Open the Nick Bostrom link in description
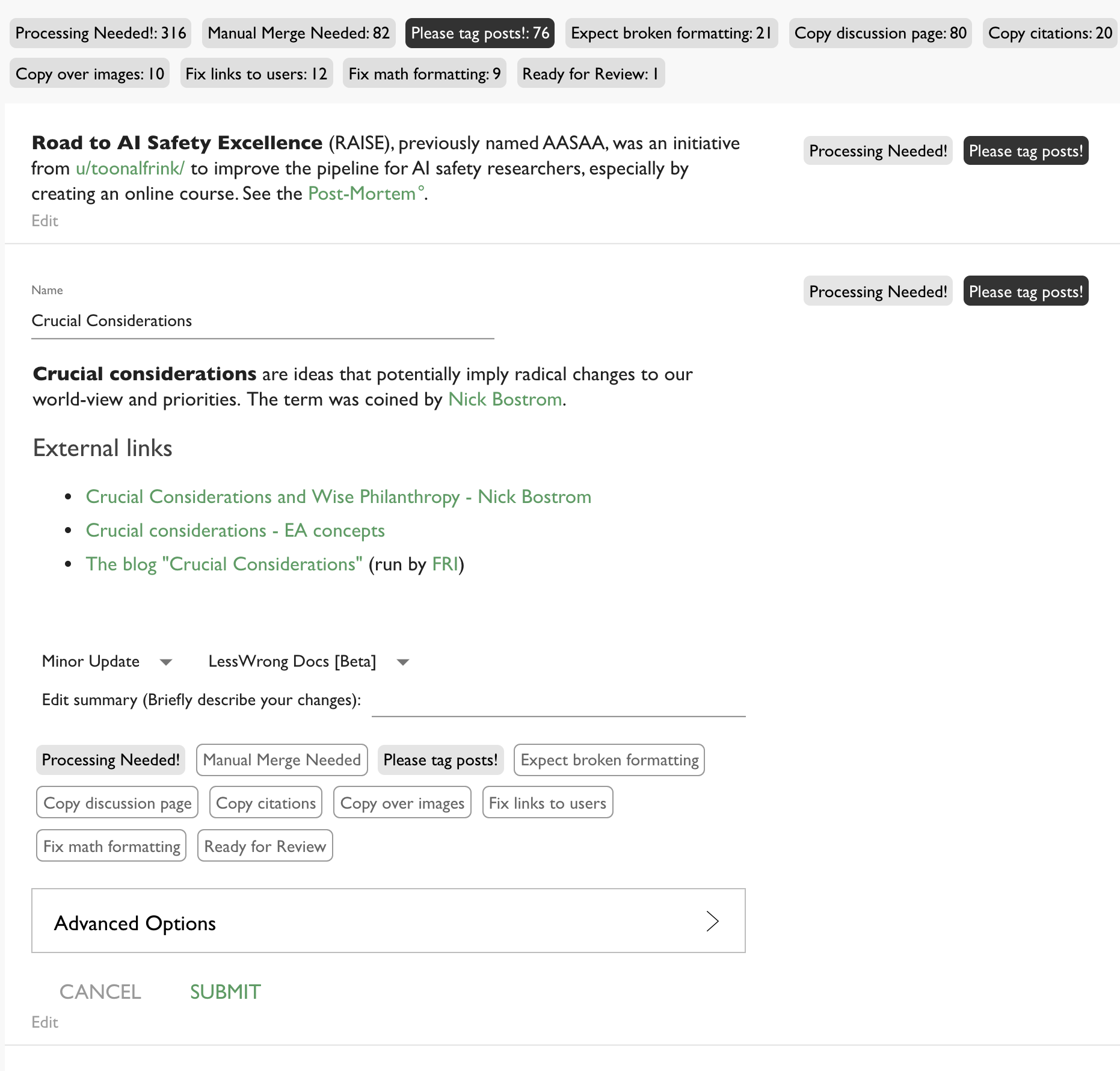 click(x=505, y=400)
